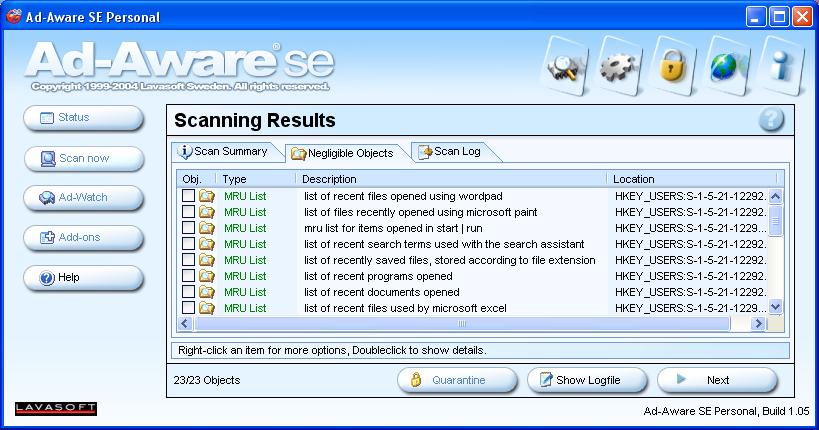This screenshot has height=430, width=819.
Task: Select the Negligible Objects tab
Action: [x=345, y=153]
